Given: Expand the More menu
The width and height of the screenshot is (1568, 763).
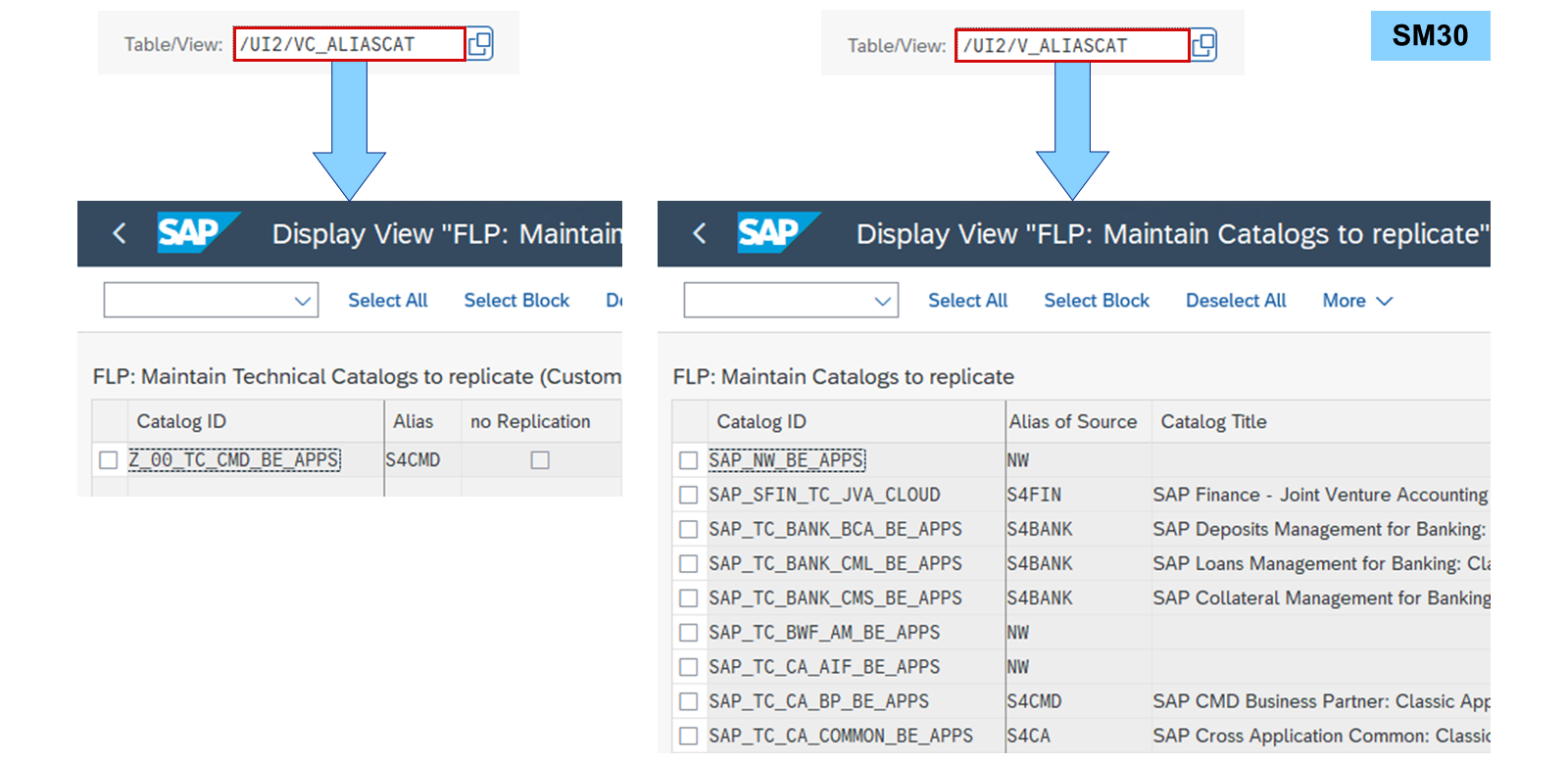Looking at the screenshot, I should pos(1357,301).
